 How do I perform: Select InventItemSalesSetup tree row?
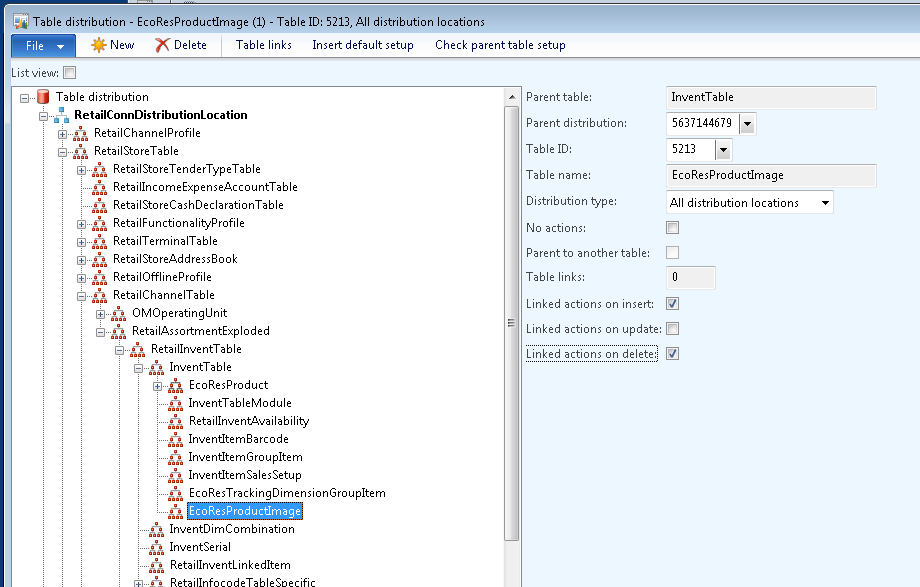pyautogui.click(x=245, y=475)
